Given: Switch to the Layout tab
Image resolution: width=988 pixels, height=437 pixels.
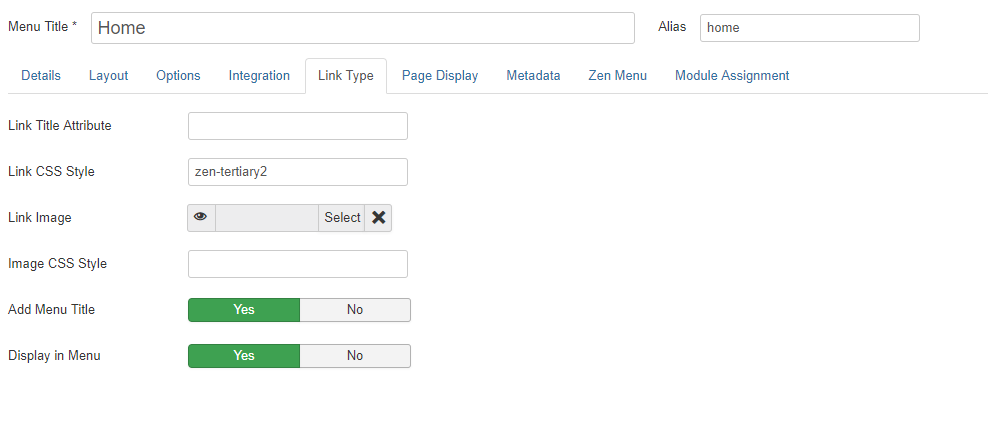Looking at the screenshot, I should (x=108, y=76).
